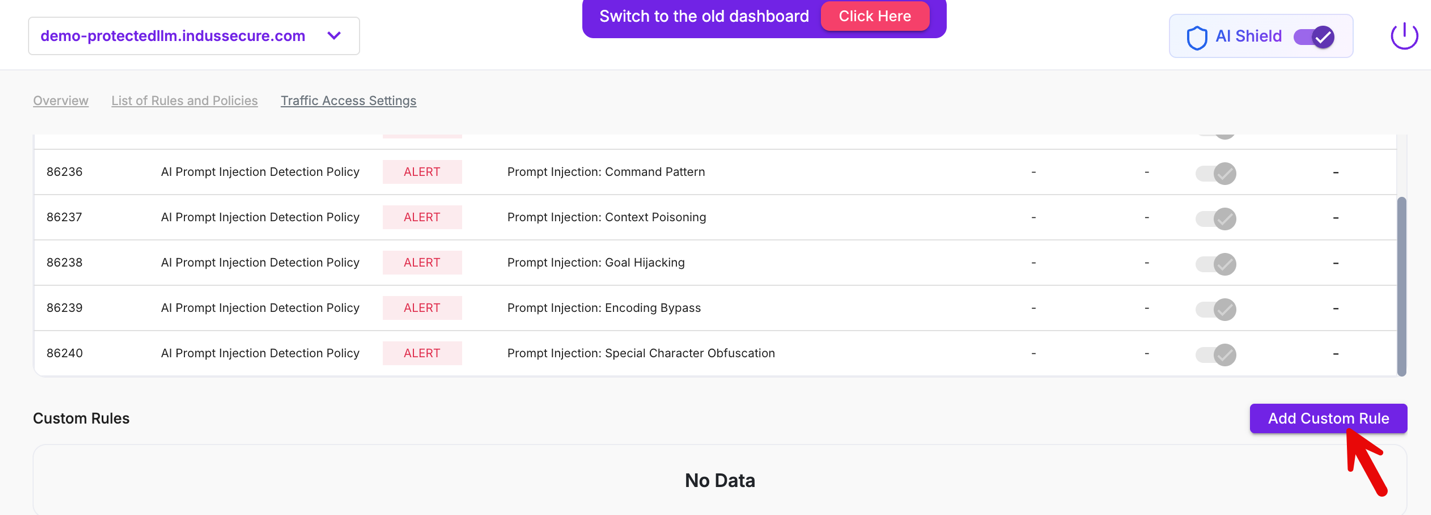Switch to List of Rules and Policies tab
Viewport: 1431px width, 515px height.
pyautogui.click(x=184, y=101)
